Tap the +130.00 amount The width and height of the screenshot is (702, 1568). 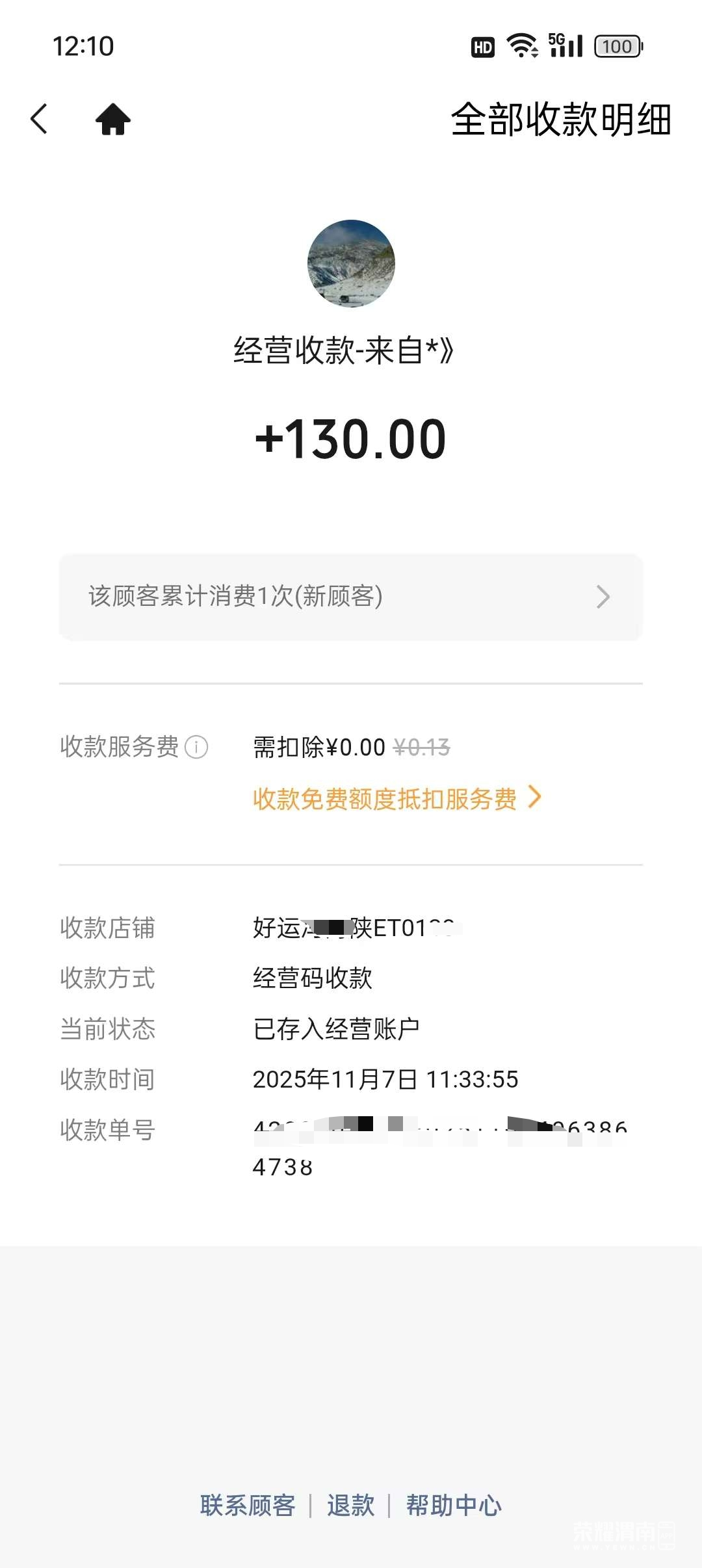(351, 439)
